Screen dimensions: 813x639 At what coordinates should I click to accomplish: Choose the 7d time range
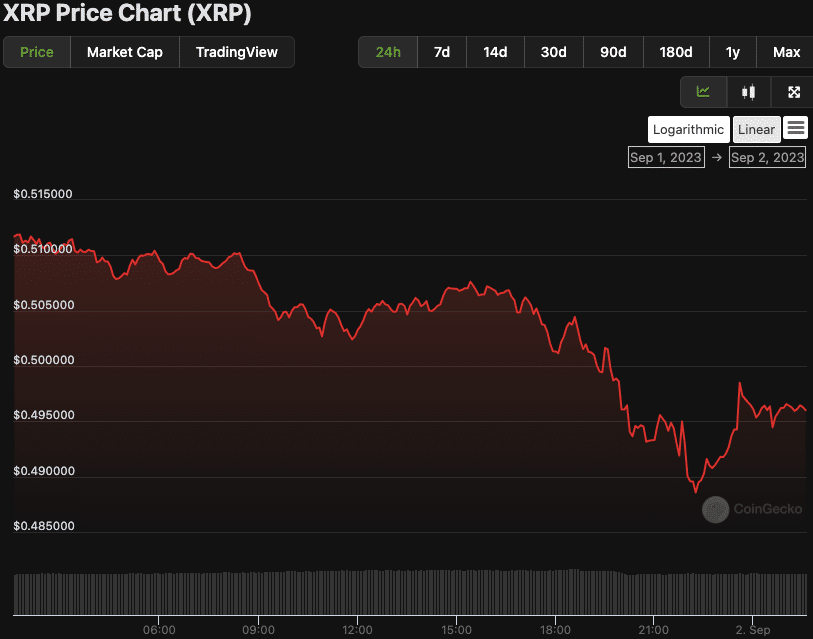[x=441, y=52]
